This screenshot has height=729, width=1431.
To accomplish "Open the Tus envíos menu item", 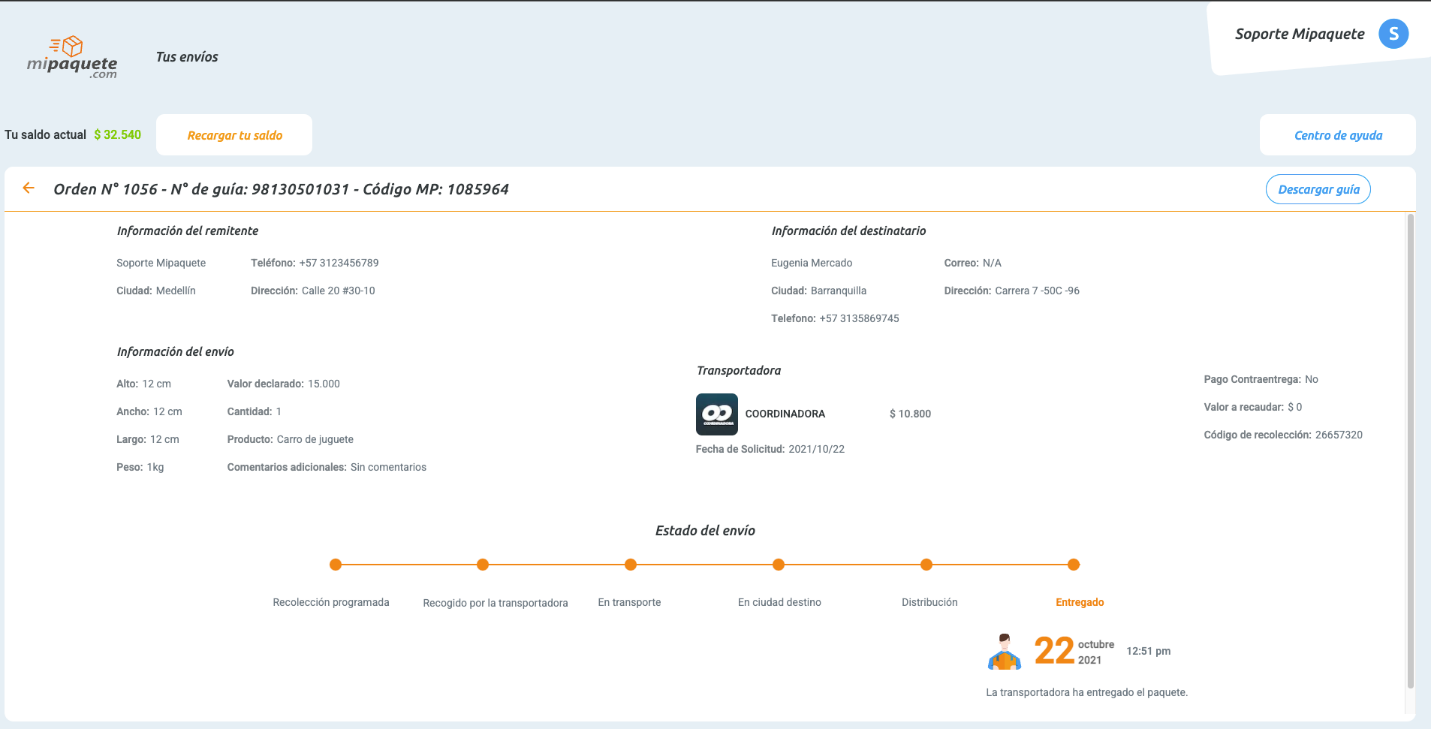I will (187, 57).
